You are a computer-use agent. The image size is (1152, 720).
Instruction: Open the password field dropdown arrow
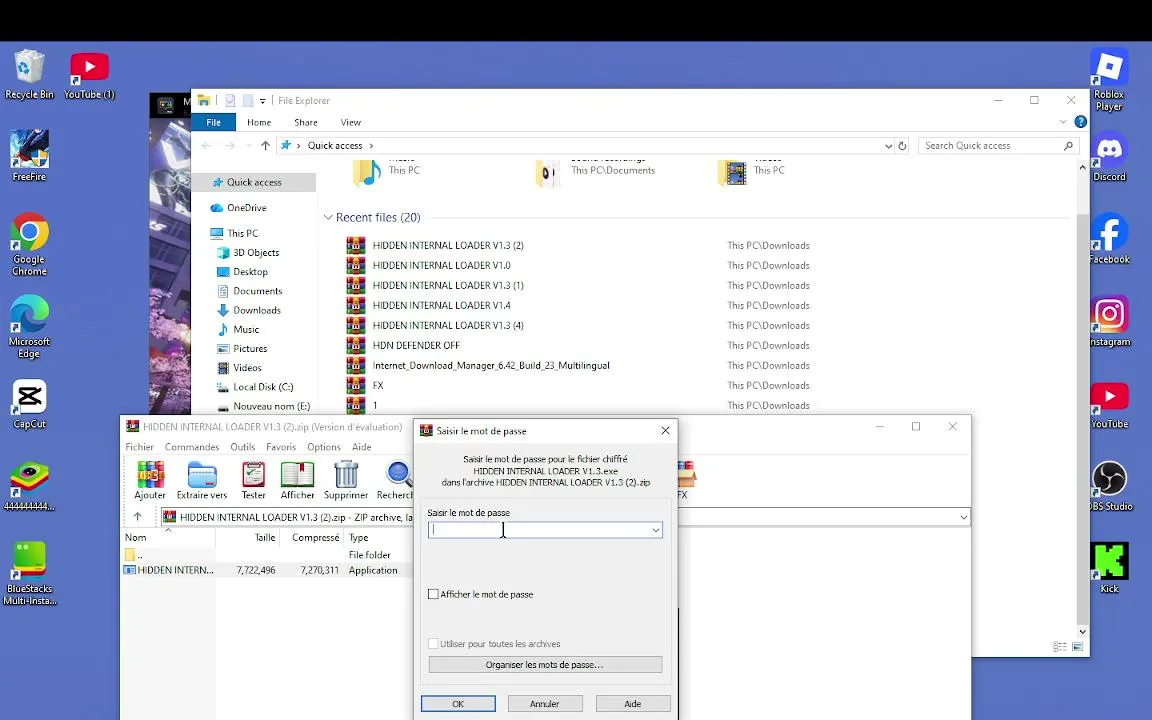[655, 530]
